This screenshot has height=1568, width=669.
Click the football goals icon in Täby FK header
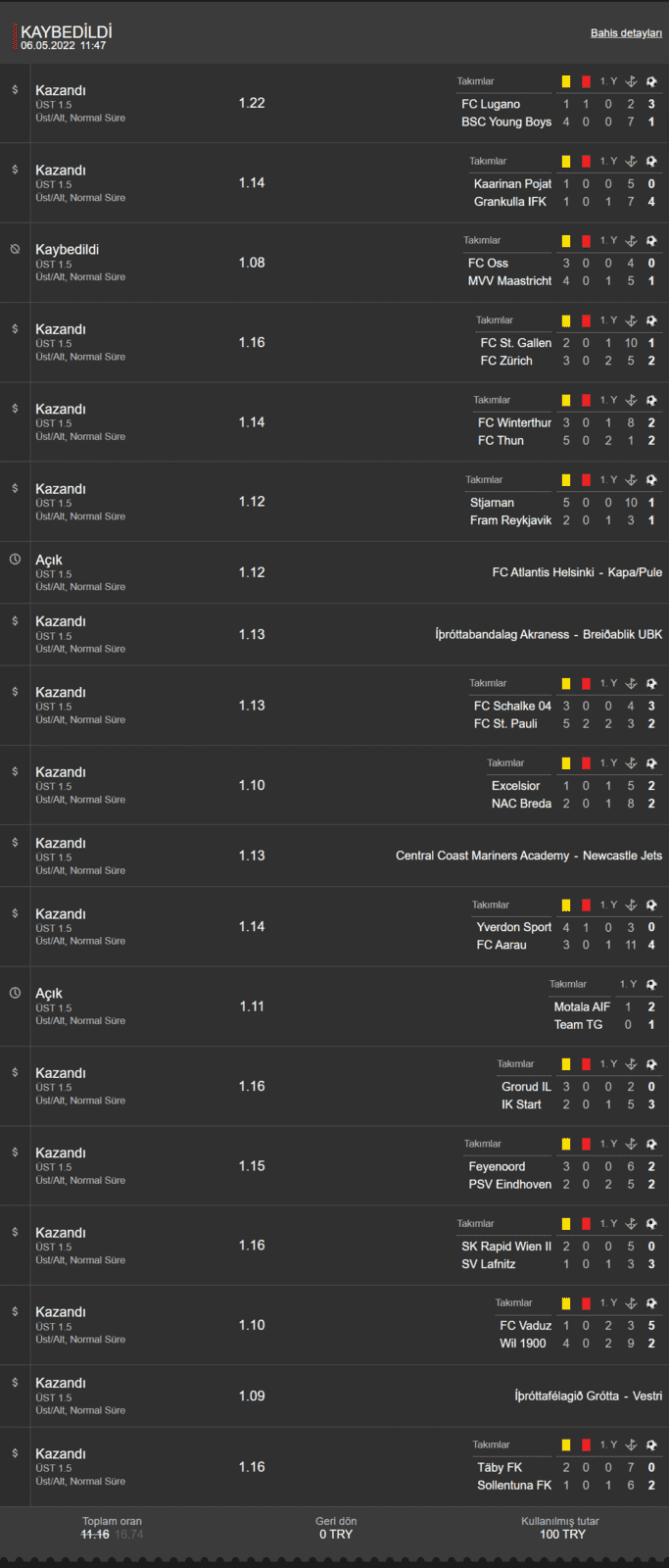651,1445
